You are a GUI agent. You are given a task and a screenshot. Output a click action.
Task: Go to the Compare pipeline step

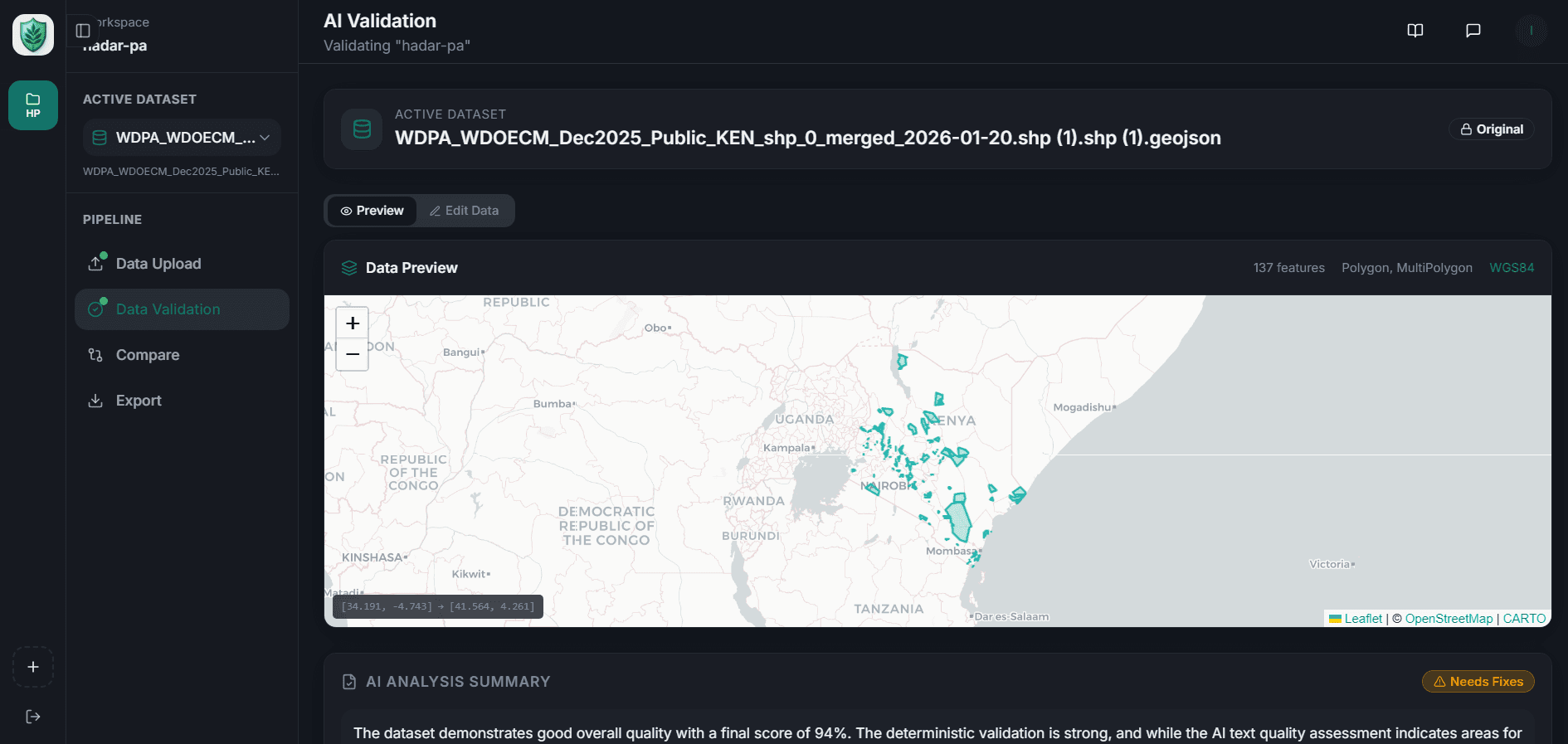point(182,355)
